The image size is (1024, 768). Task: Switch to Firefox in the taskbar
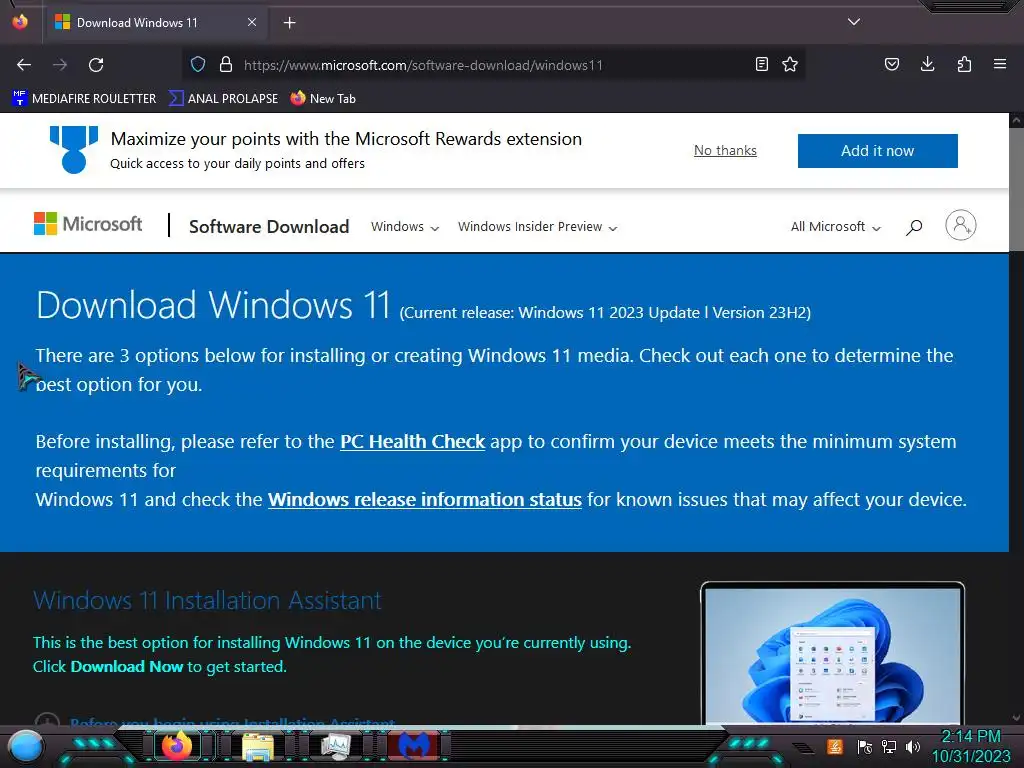pos(176,746)
